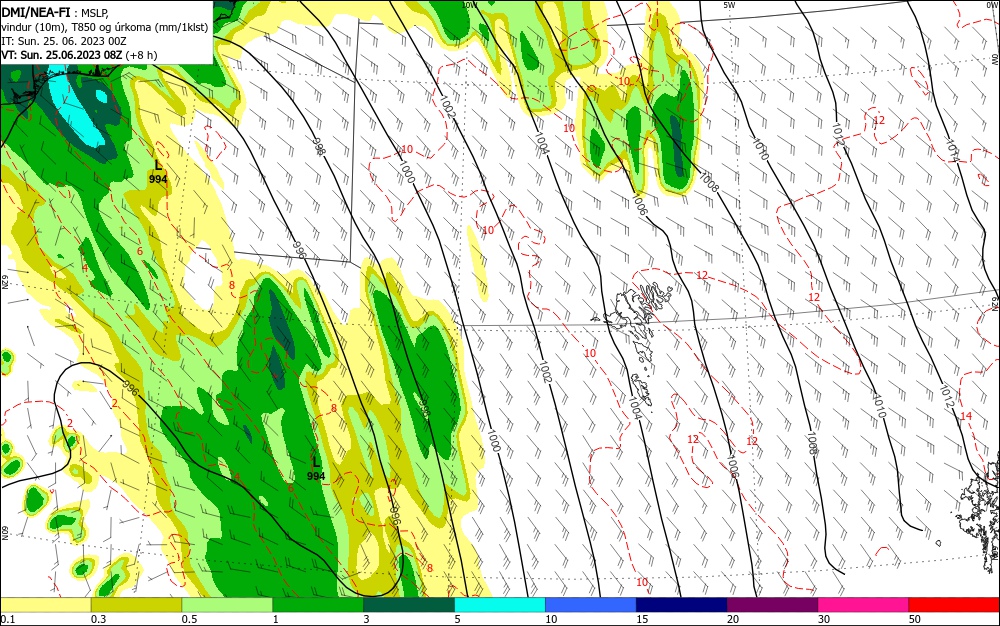Screen dimensions: 1000x626
Task: Click the legend value label "0.3"
Action: tap(98, 619)
